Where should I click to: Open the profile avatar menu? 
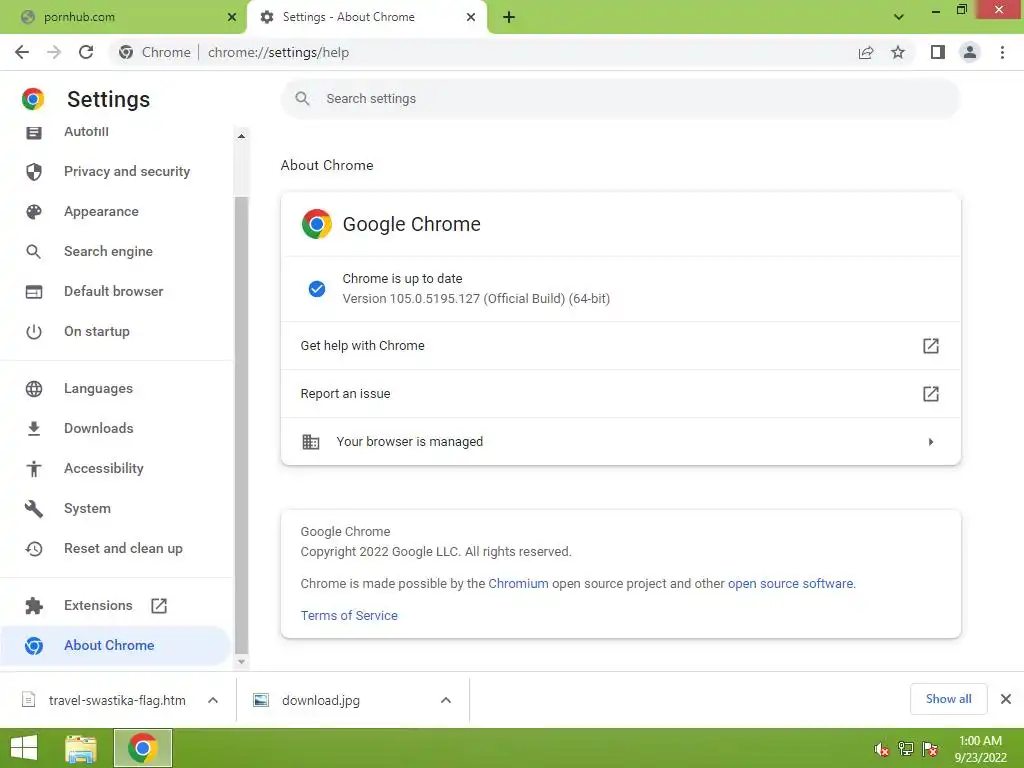click(970, 52)
